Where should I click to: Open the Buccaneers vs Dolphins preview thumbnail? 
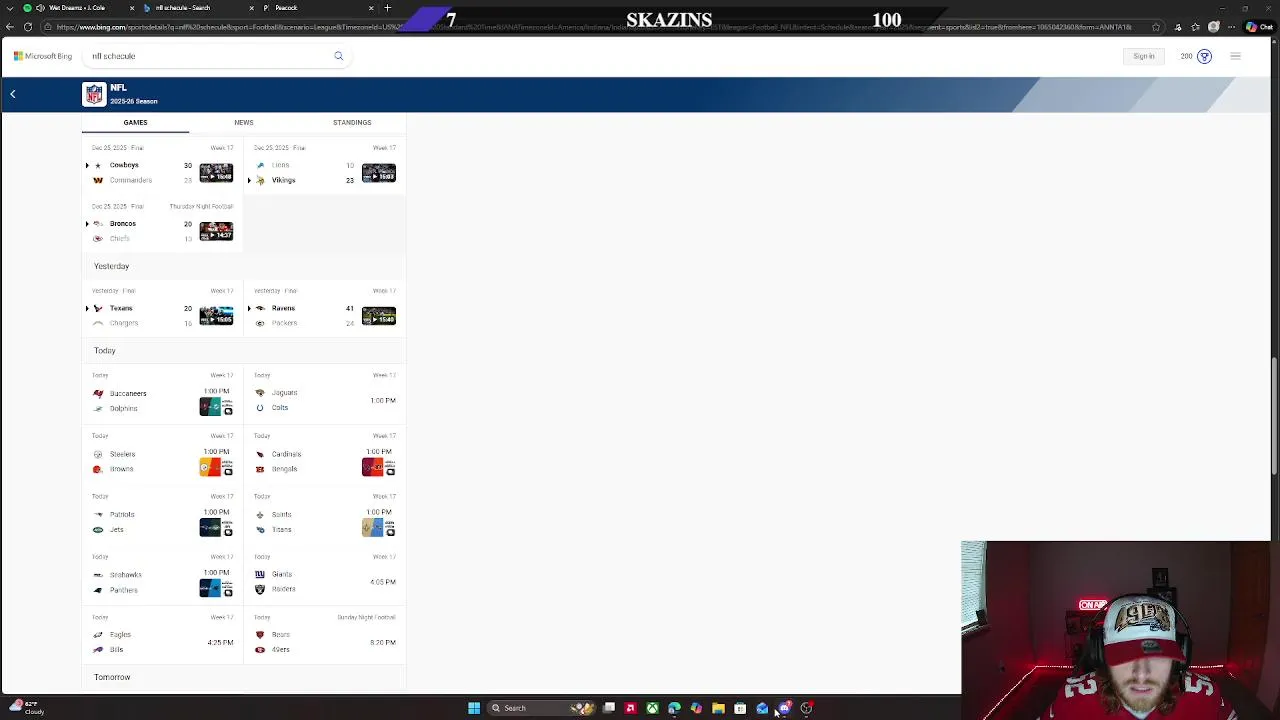pyautogui.click(x=216, y=406)
